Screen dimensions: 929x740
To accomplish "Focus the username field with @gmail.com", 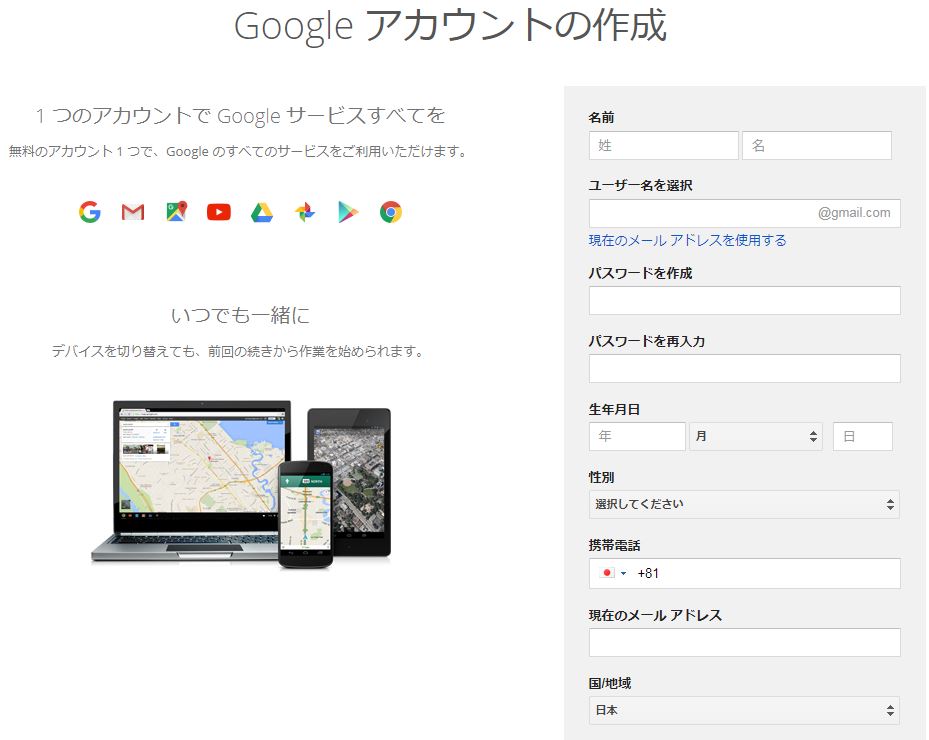I will click(745, 213).
